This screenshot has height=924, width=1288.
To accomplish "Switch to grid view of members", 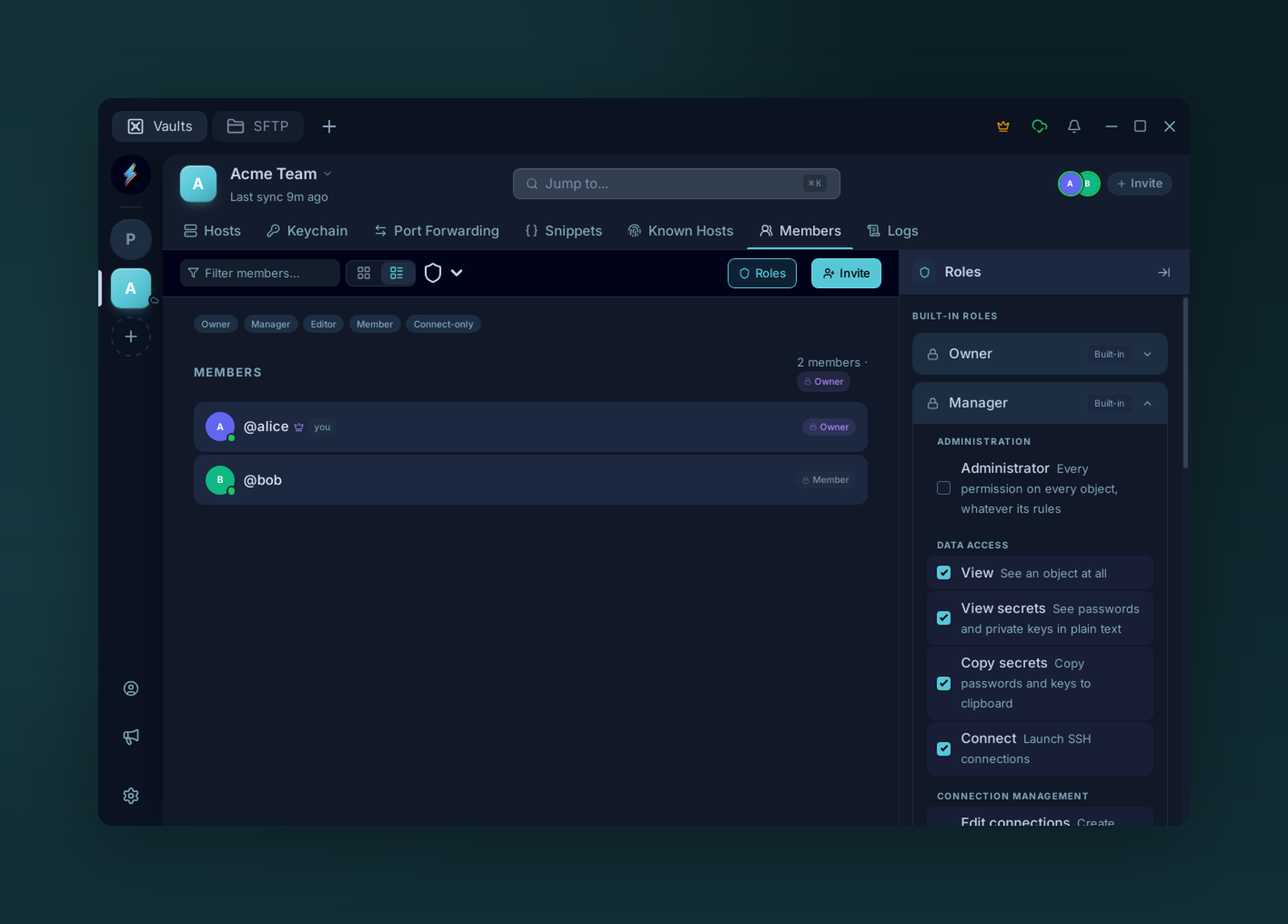I will (x=364, y=273).
